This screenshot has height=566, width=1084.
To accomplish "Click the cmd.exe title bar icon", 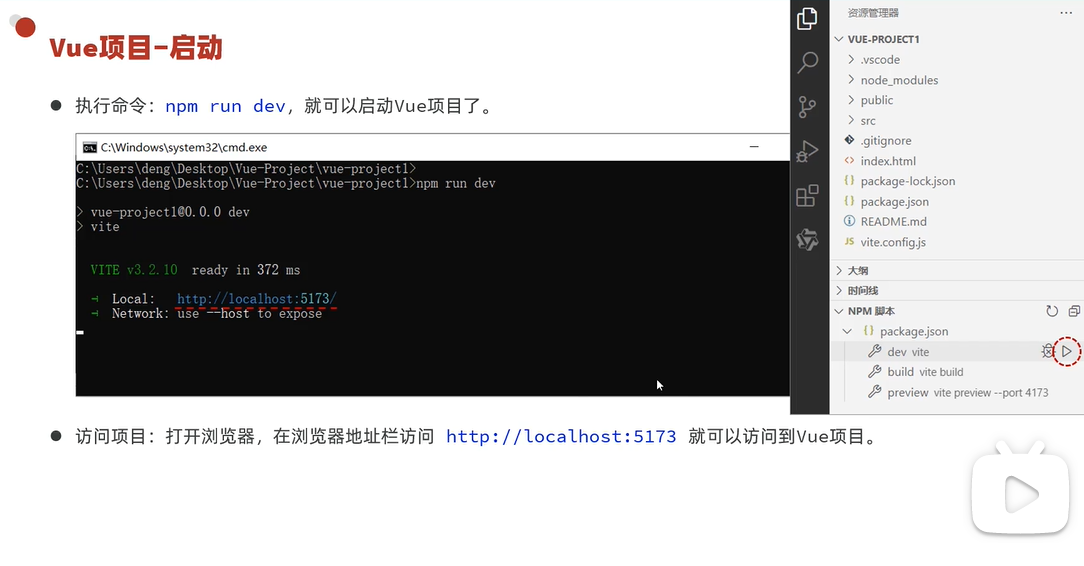I will (89, 147).
